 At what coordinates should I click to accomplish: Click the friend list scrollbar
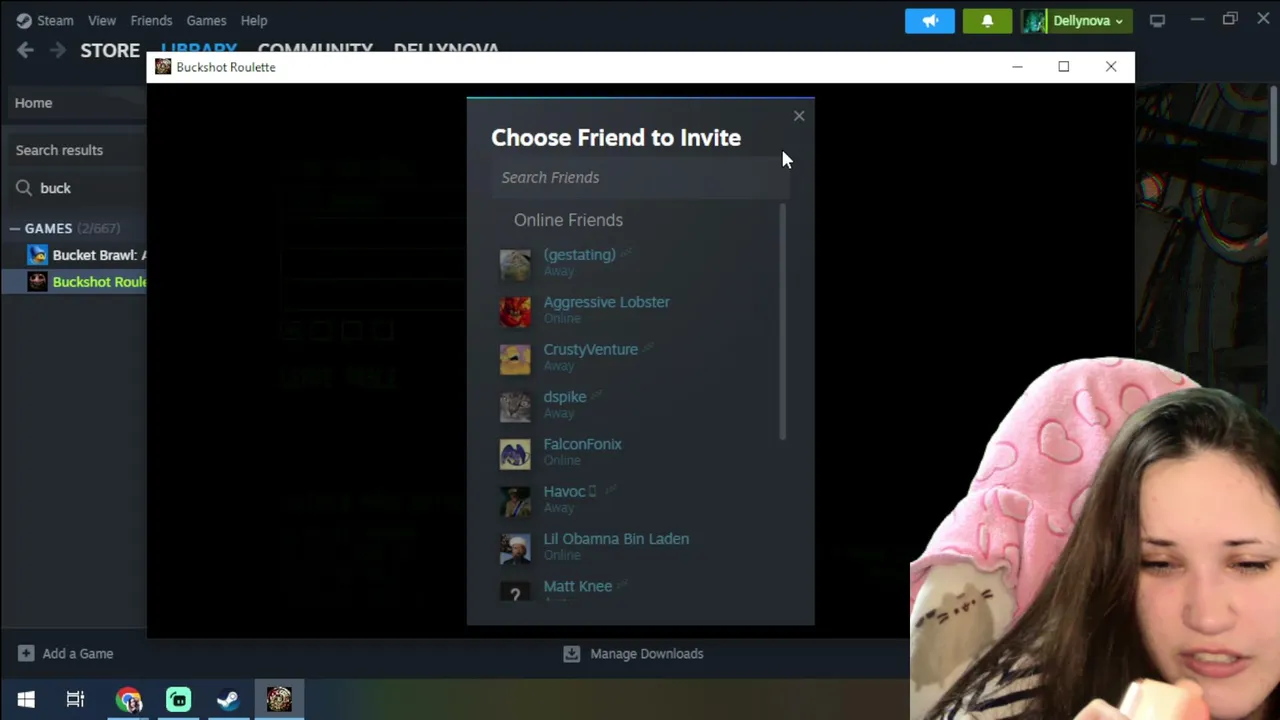point(782,322)
